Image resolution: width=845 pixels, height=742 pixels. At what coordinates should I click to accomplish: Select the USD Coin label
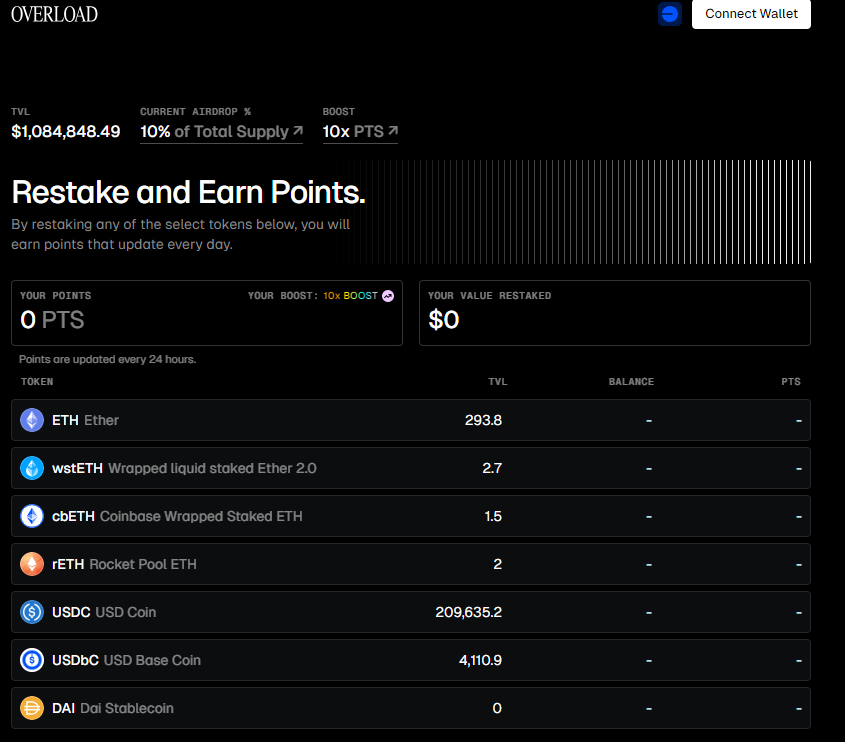click(x=126, y=612)
